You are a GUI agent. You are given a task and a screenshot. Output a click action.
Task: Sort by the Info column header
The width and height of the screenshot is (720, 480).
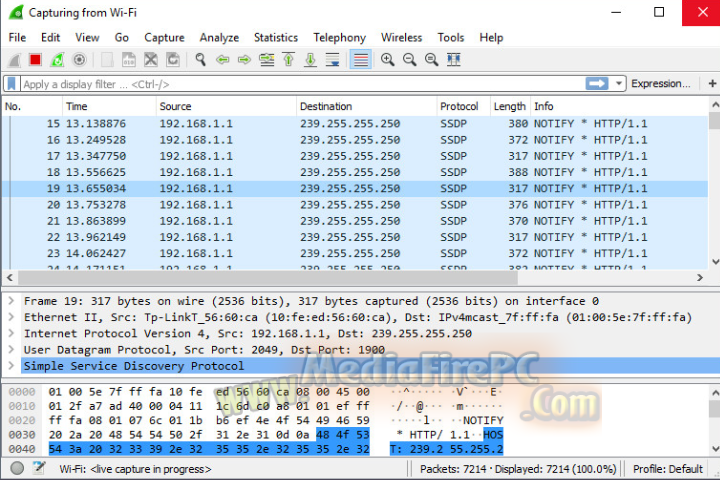pyautogui.click(x=620, y=107)
